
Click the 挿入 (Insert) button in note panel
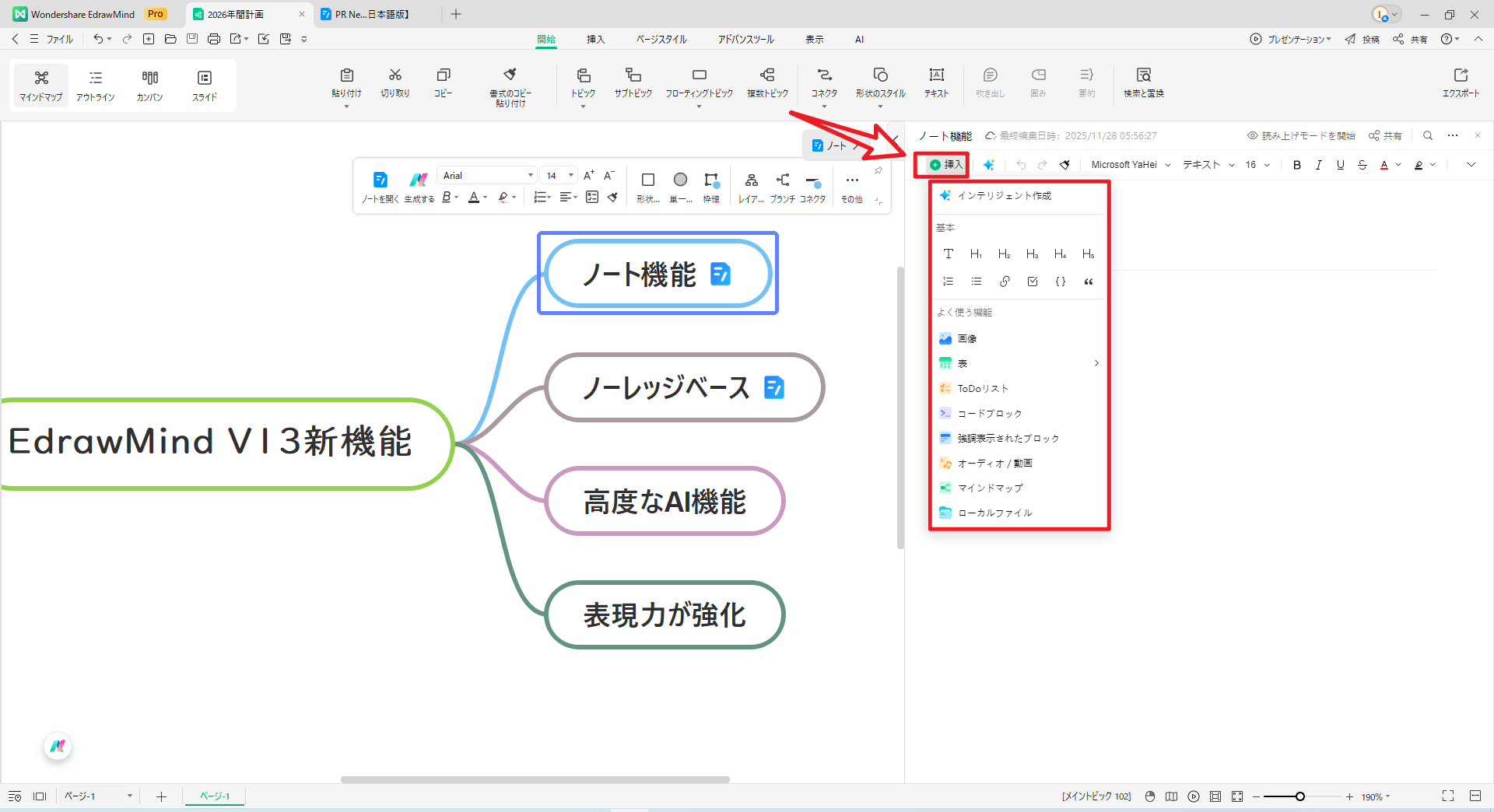(942, 164)
